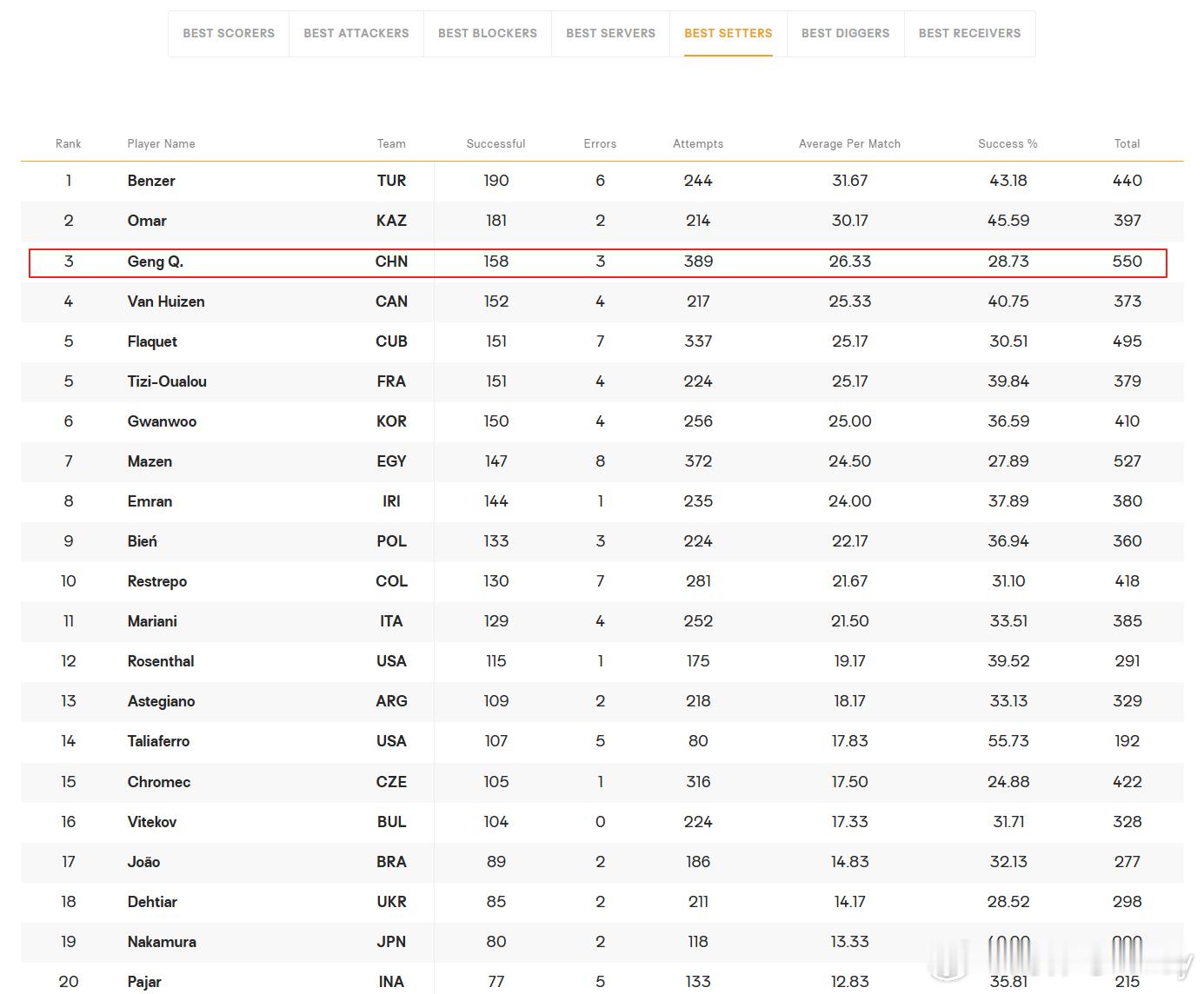Click the Errors column header
1204x994 pixels.
tap(600, 143)
